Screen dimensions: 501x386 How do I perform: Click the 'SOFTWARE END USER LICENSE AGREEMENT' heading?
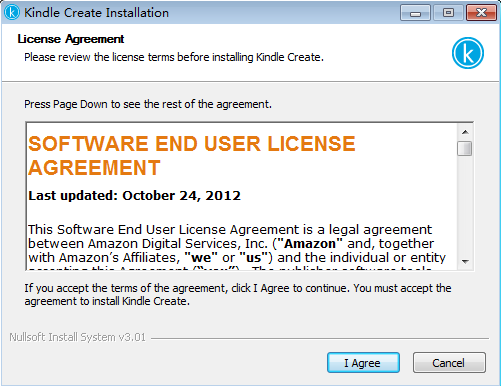point(192,155)
